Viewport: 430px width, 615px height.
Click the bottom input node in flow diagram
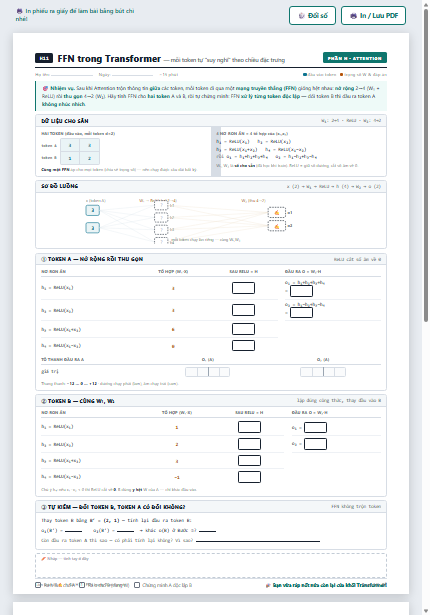(93, 228)
